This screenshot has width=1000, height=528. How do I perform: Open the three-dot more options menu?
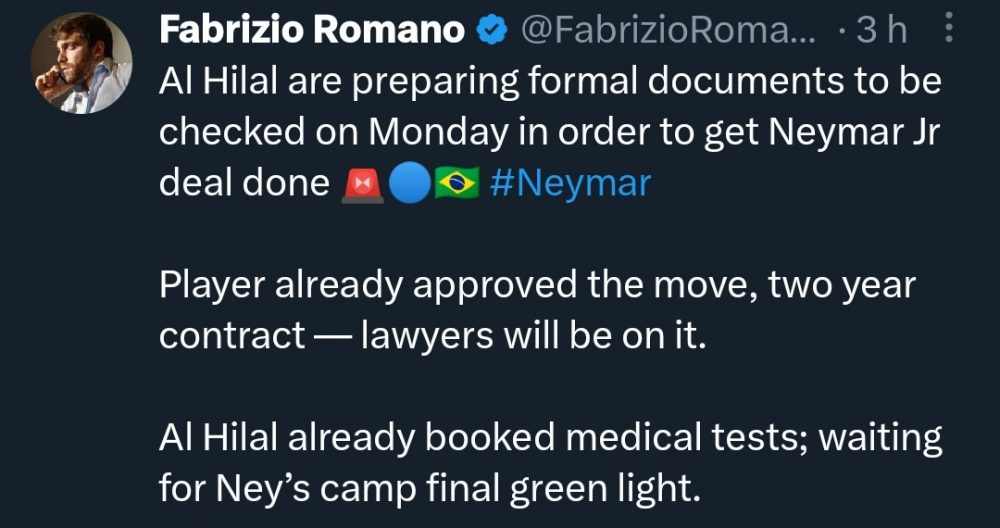click(948, 30)
